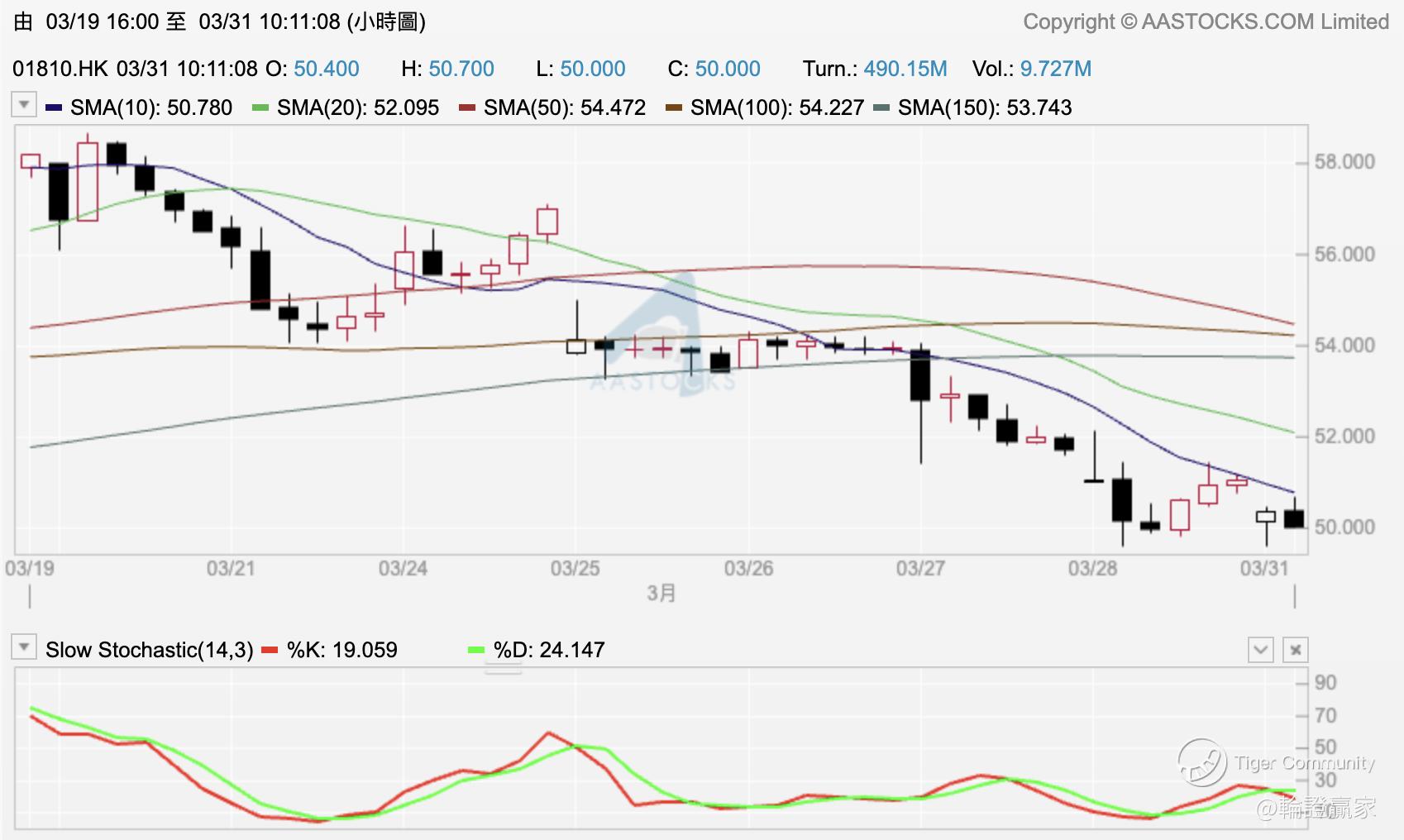
Task: Click the 03/26 date axis label
Action: pos(748,569)
